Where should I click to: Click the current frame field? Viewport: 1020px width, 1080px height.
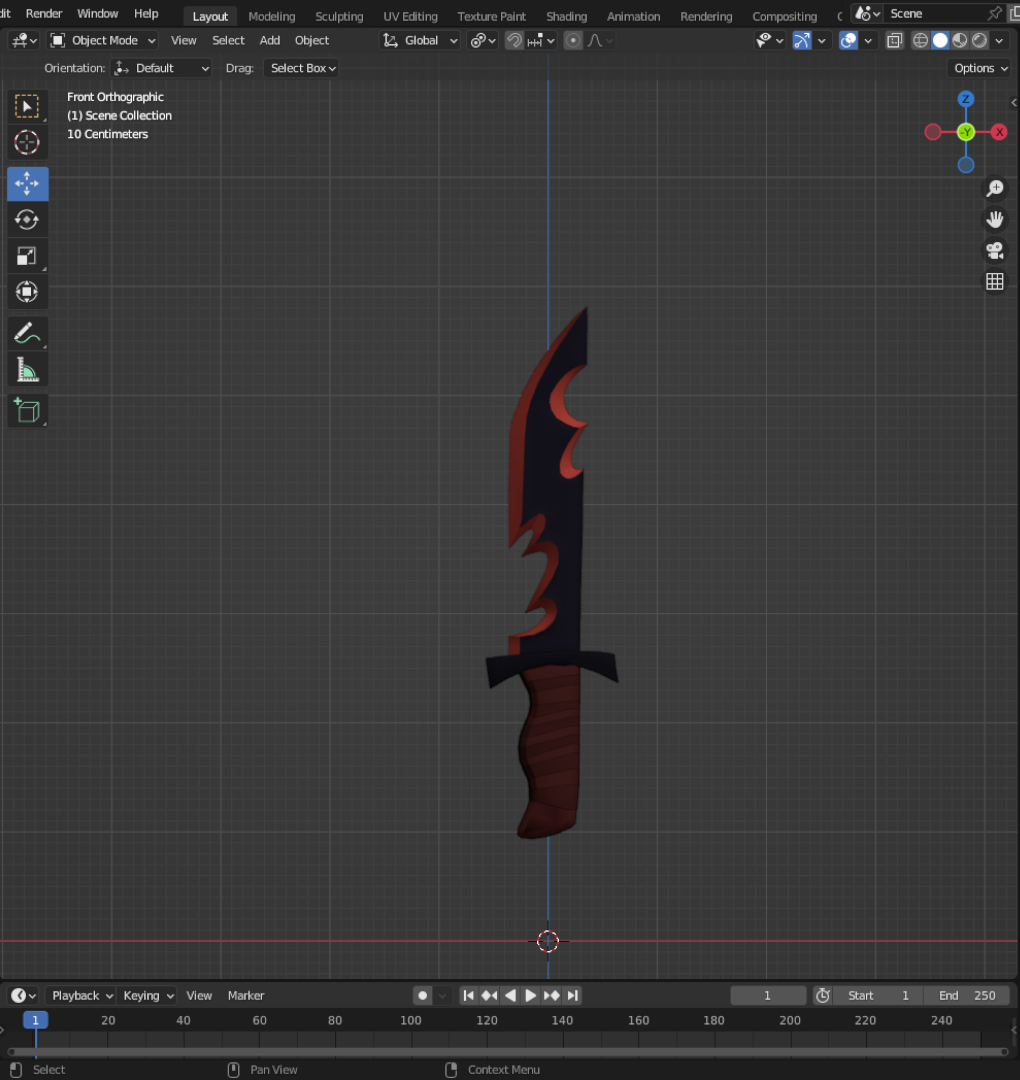pos(767,995)
